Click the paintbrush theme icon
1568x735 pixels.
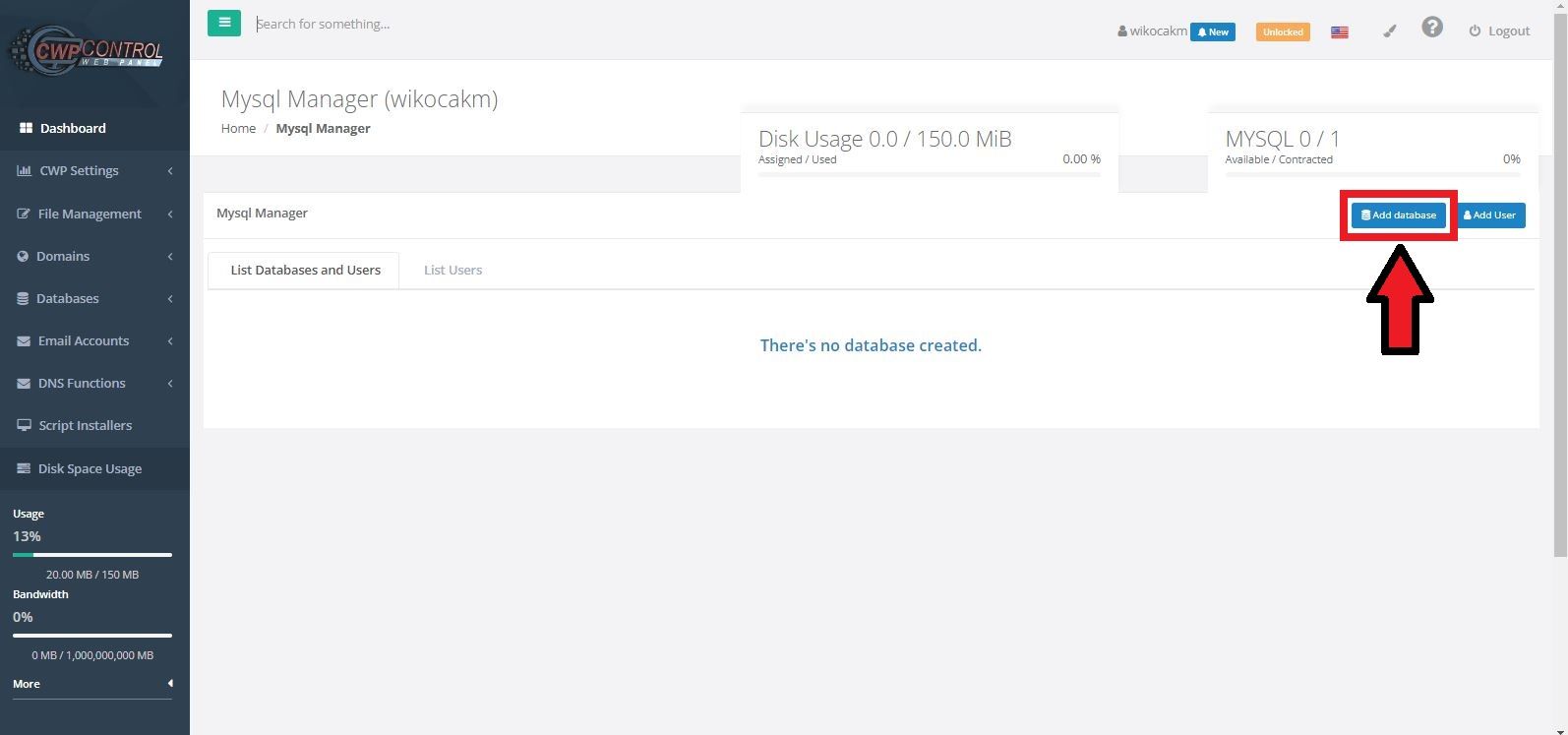(x=1389, y=31)
